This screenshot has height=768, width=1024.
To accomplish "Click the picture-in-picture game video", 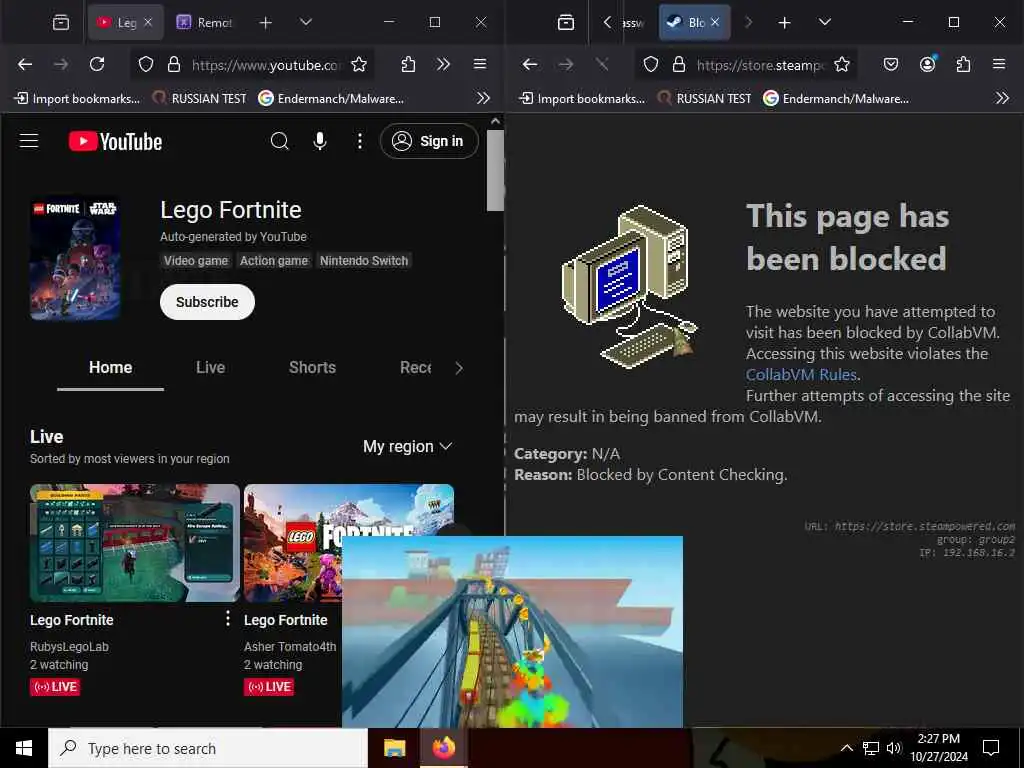I will coord(513,632).
